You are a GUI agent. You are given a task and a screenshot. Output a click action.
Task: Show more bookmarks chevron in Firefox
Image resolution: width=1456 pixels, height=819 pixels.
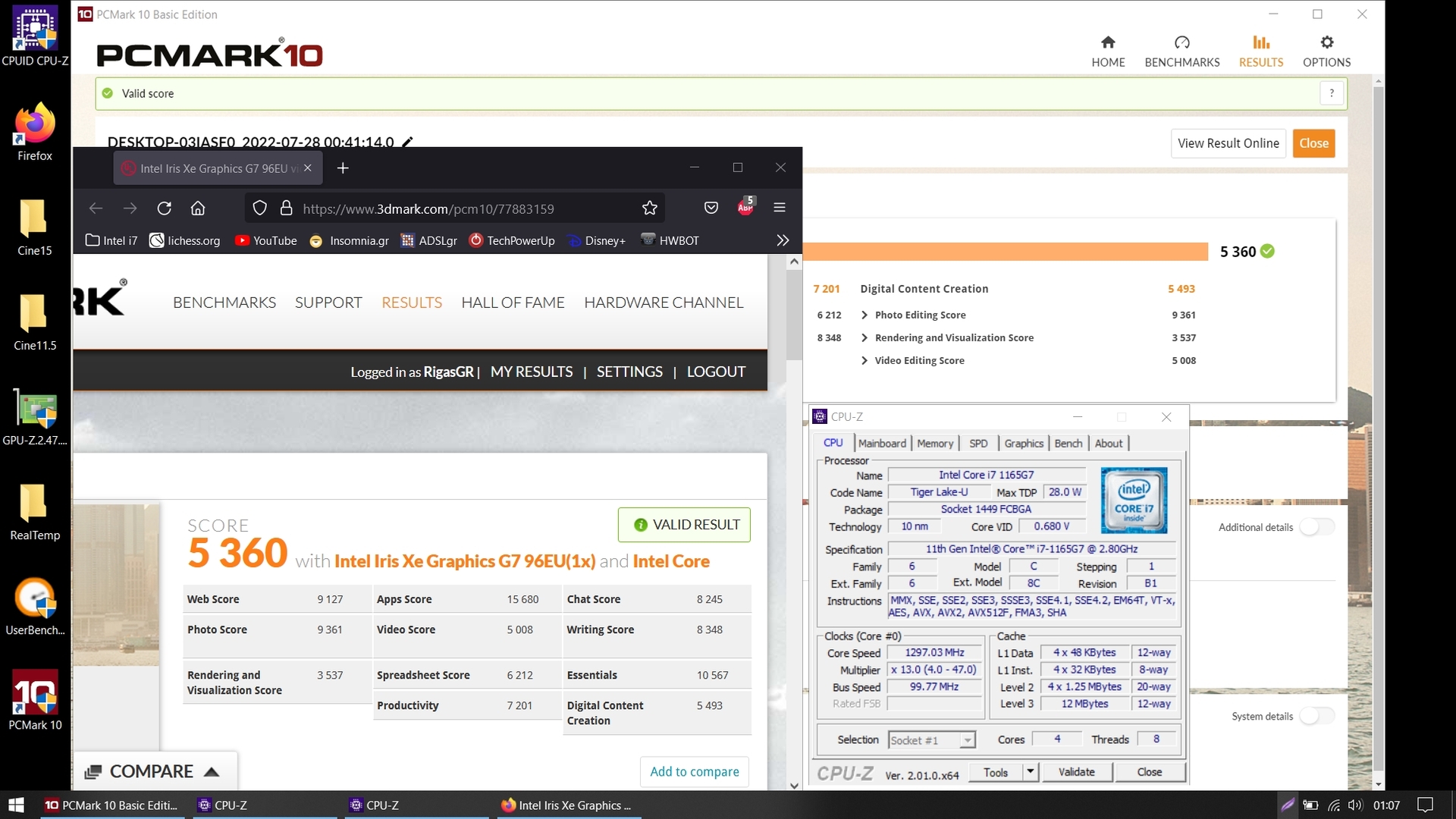click(783, 240)
